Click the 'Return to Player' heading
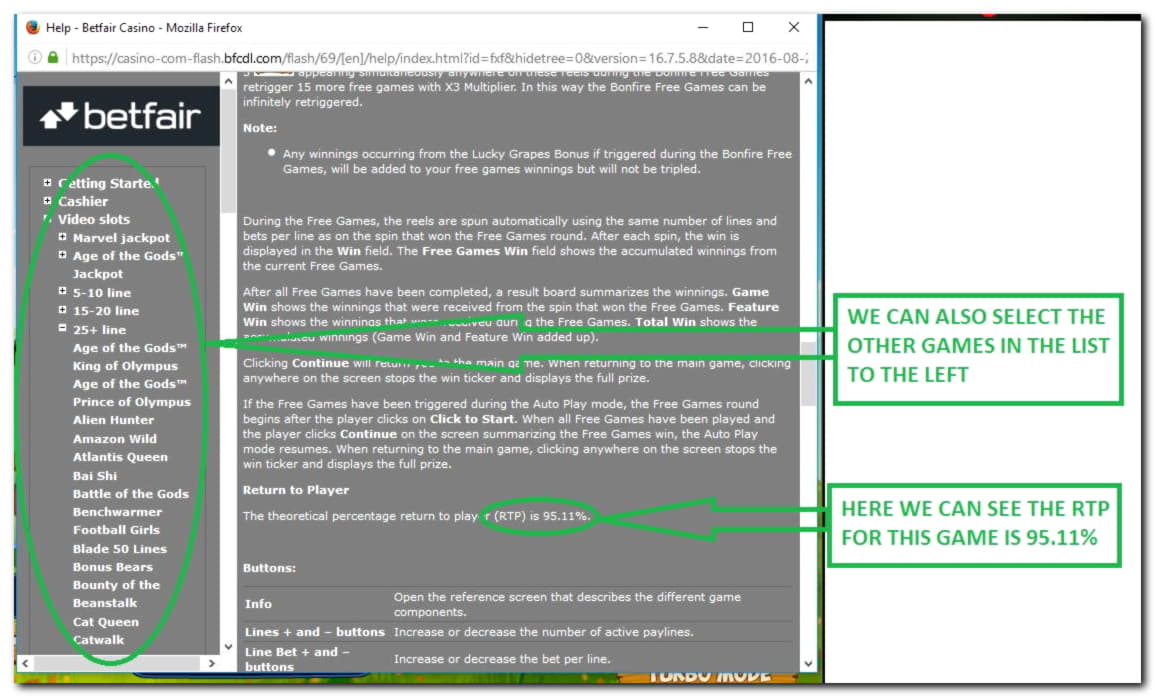 (296, 490)
